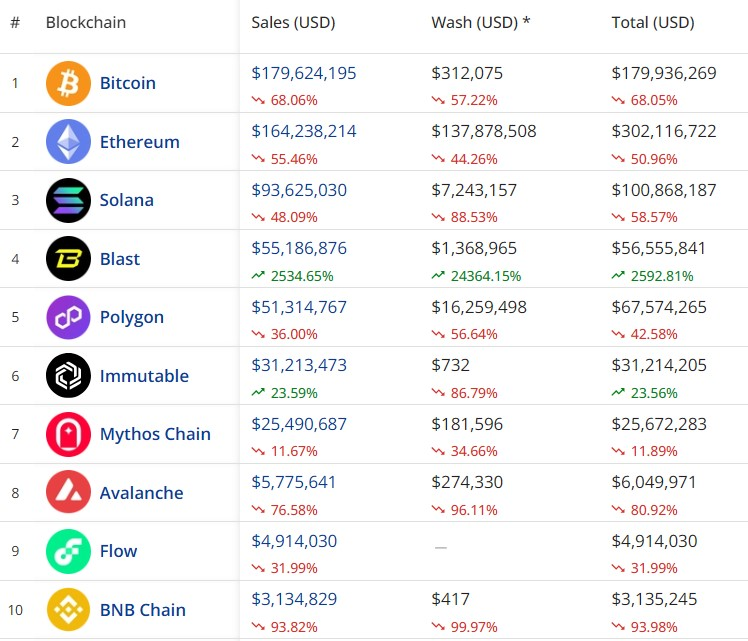Click the Polygon logo icon
Image resolution: width=748 pixels, height=641 pixels.
point(68,317)
